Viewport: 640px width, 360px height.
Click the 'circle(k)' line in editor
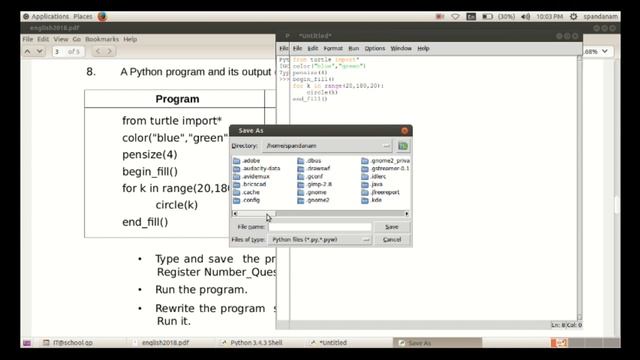(322, 93)
